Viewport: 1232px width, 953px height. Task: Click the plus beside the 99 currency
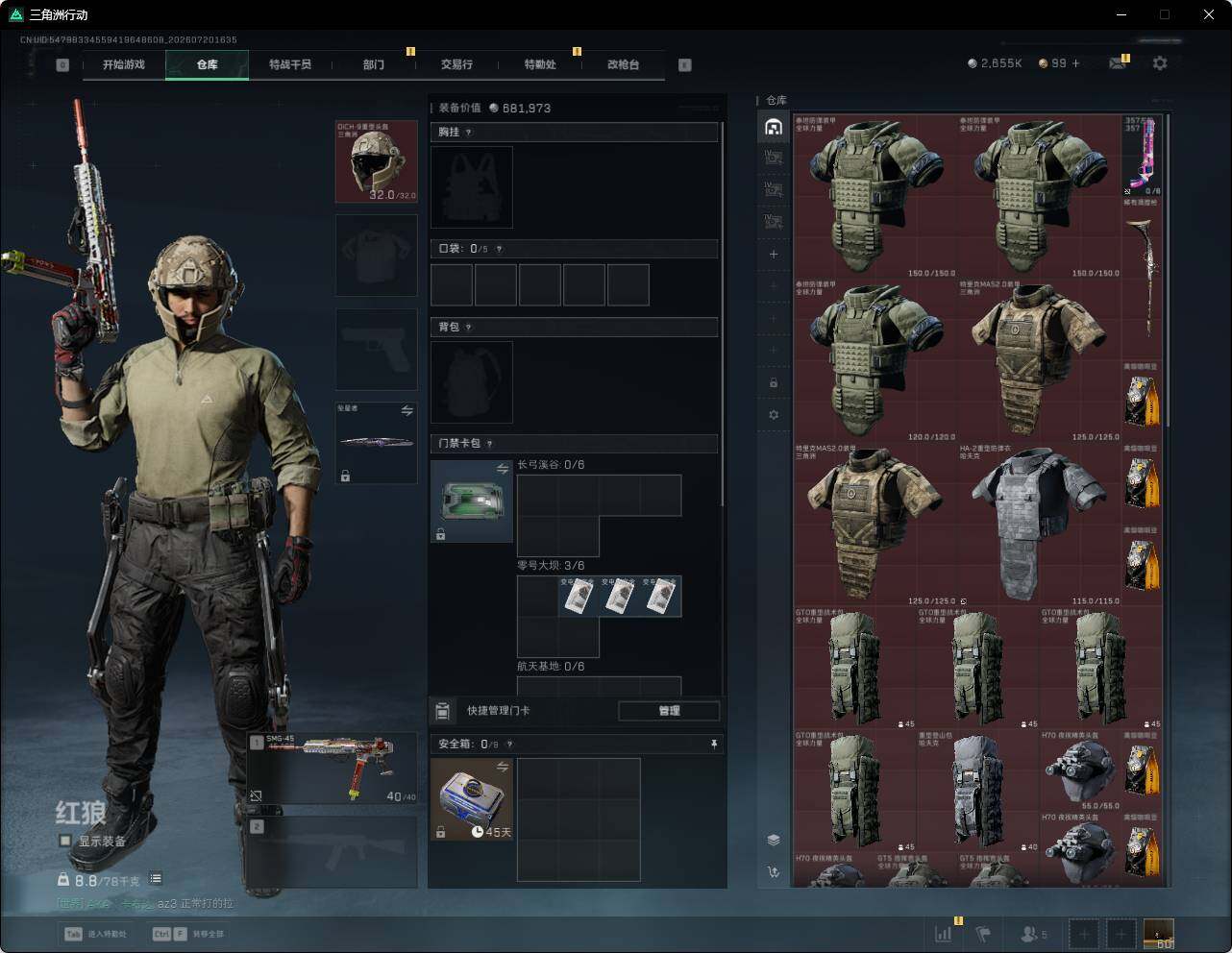pos(1075,63)
